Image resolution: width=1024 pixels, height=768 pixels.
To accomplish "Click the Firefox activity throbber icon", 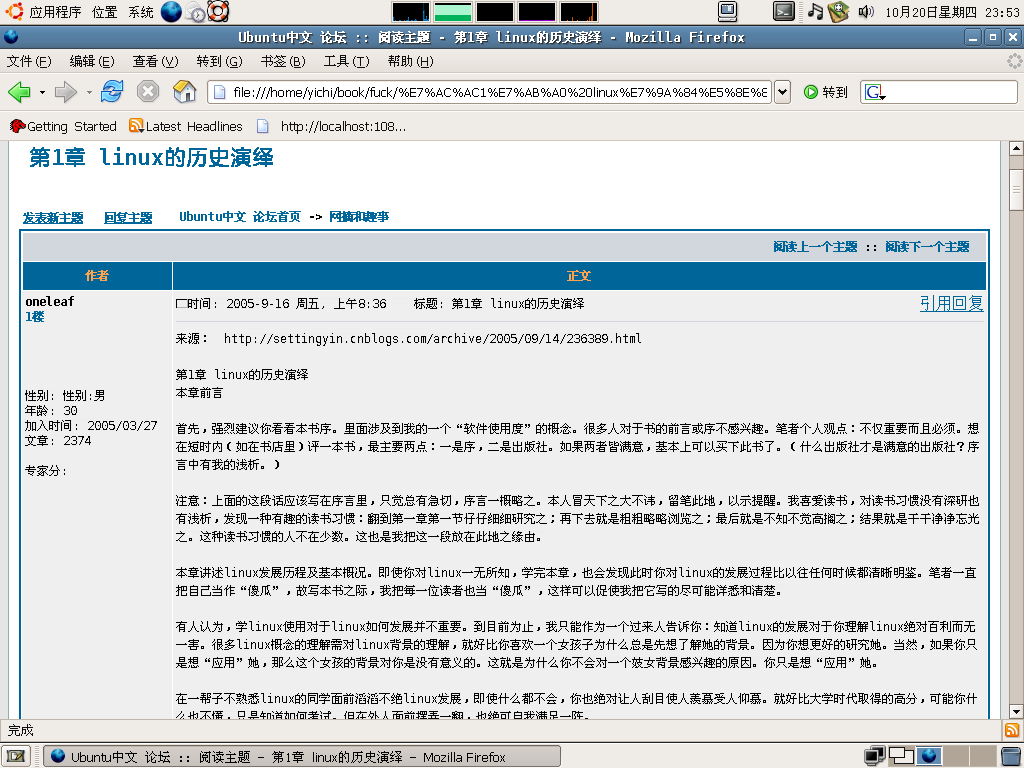I will 1014,61.
